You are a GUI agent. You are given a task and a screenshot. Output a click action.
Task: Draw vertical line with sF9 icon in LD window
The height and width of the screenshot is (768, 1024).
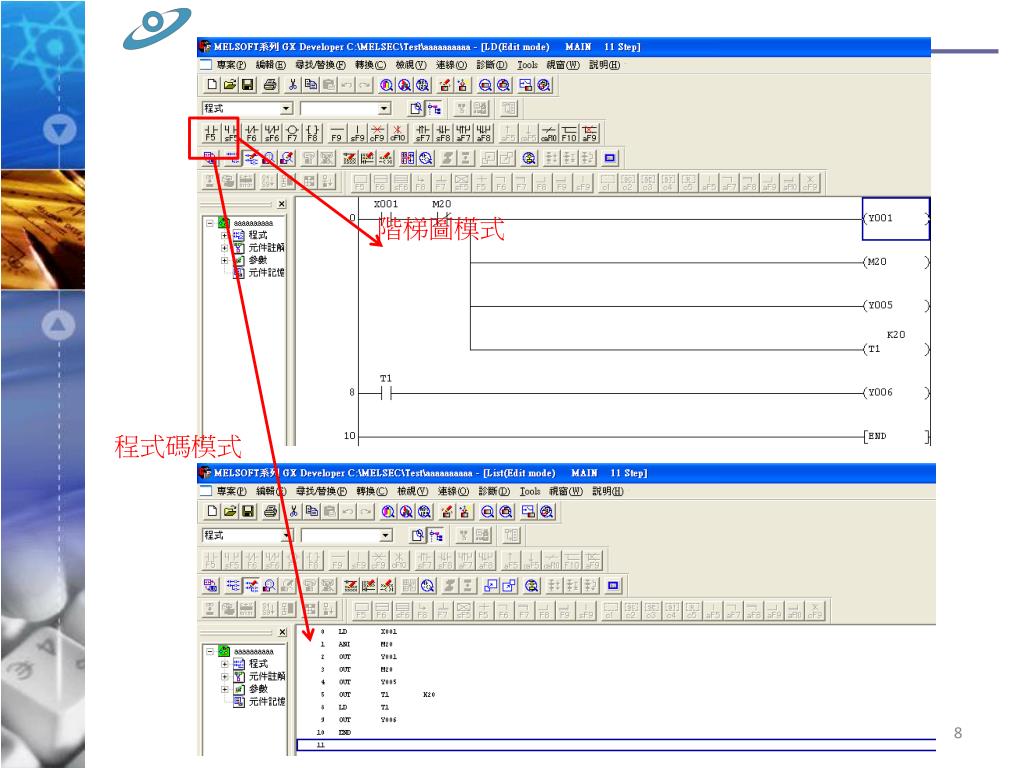pos(357,133)
